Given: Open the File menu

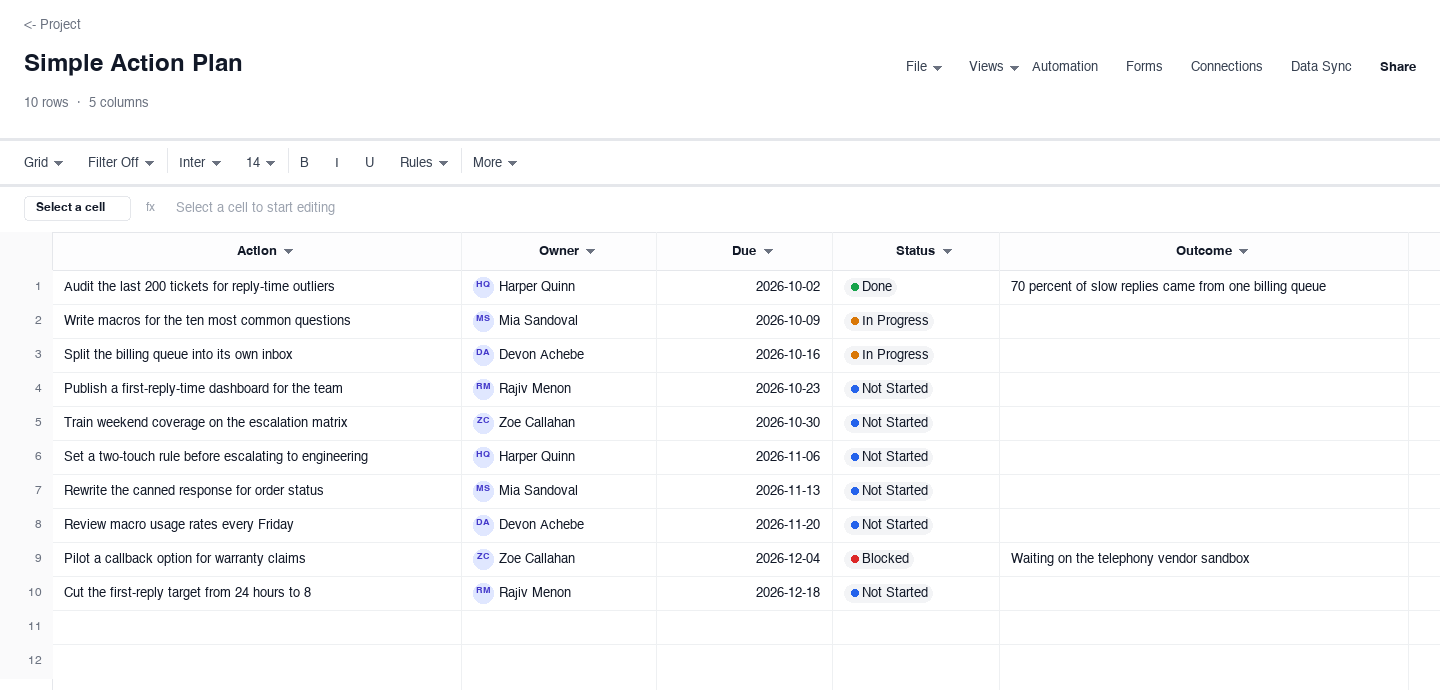Looking at the screenshot, I should coord(924,67).
